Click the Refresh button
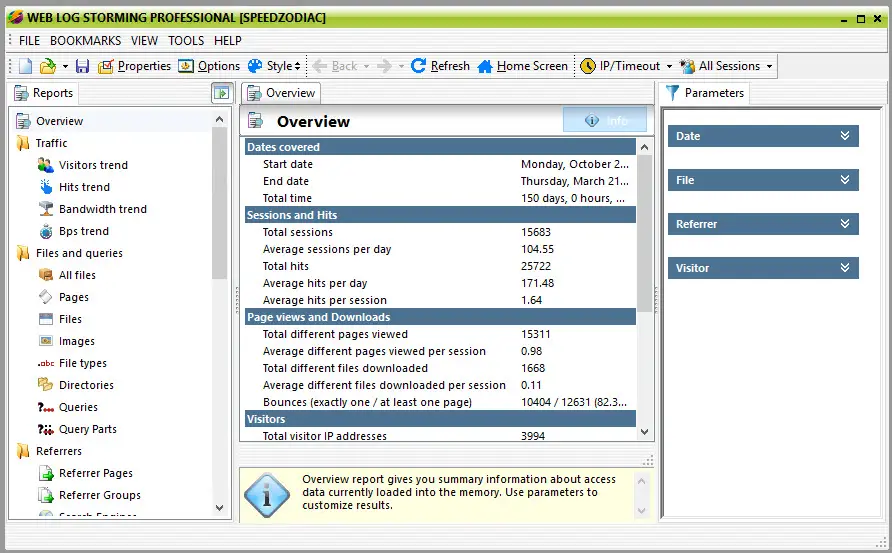Screen dimensions: 892x553 [x=440, y=66]
